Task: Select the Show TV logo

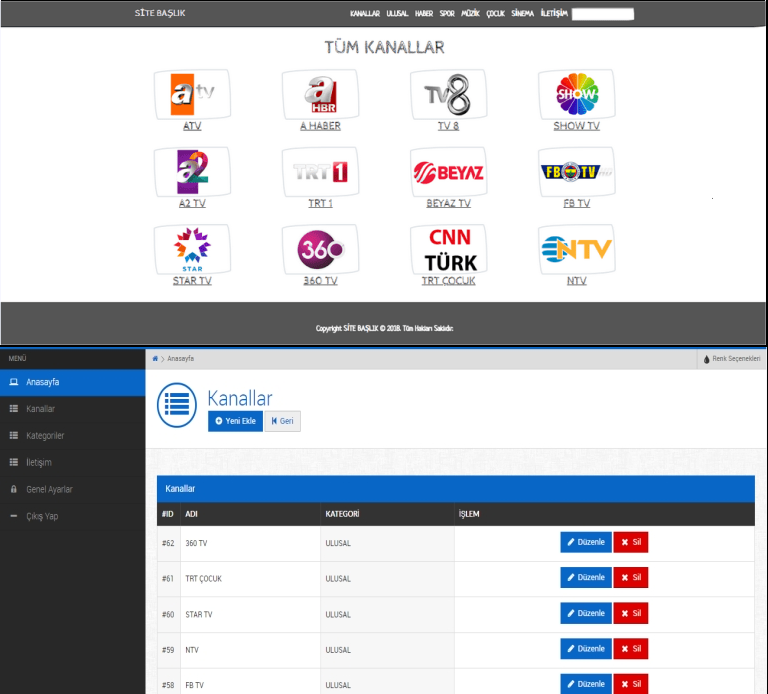Action: click(x=576, y=94)
